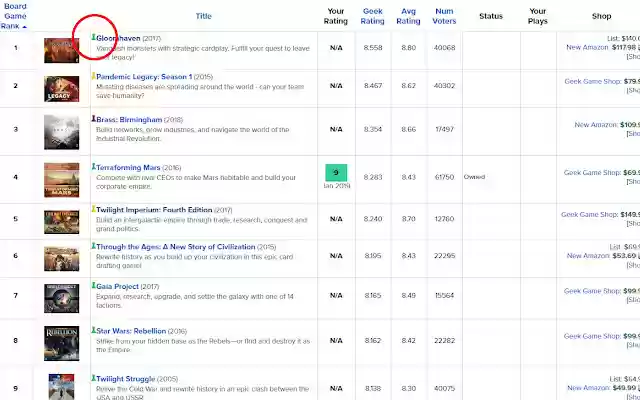Open the Twilight Struggle cover thumbnail
Viewport: 640px width, 400px height.
62,387
